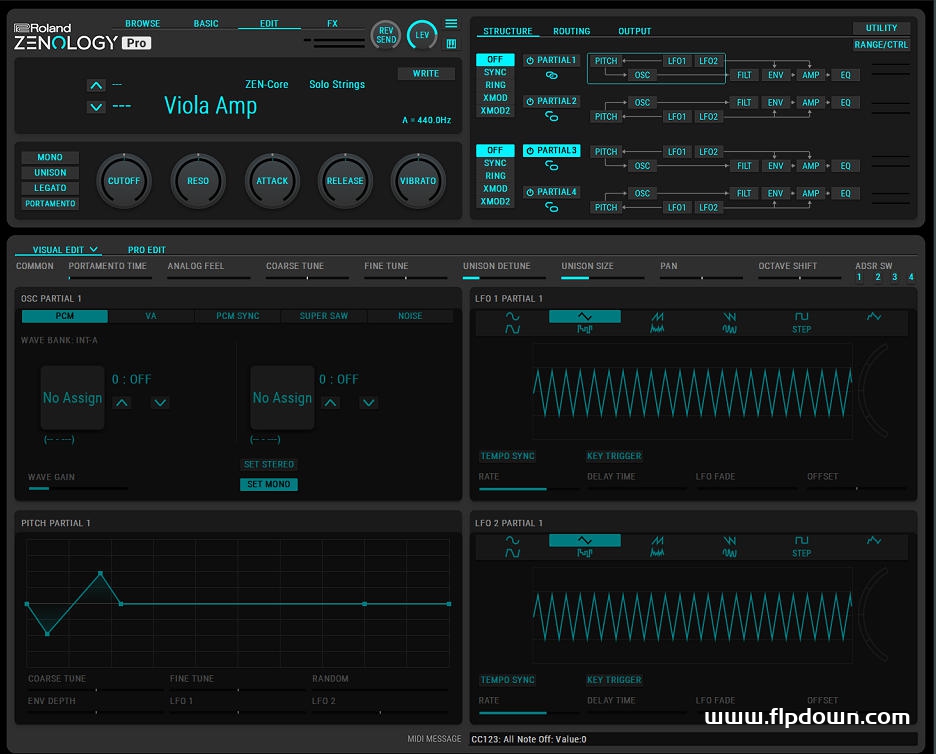Select saw-down waveform in LFO 2
The image size is (936, 754).
pyautogui.click(x=729, y=540)
